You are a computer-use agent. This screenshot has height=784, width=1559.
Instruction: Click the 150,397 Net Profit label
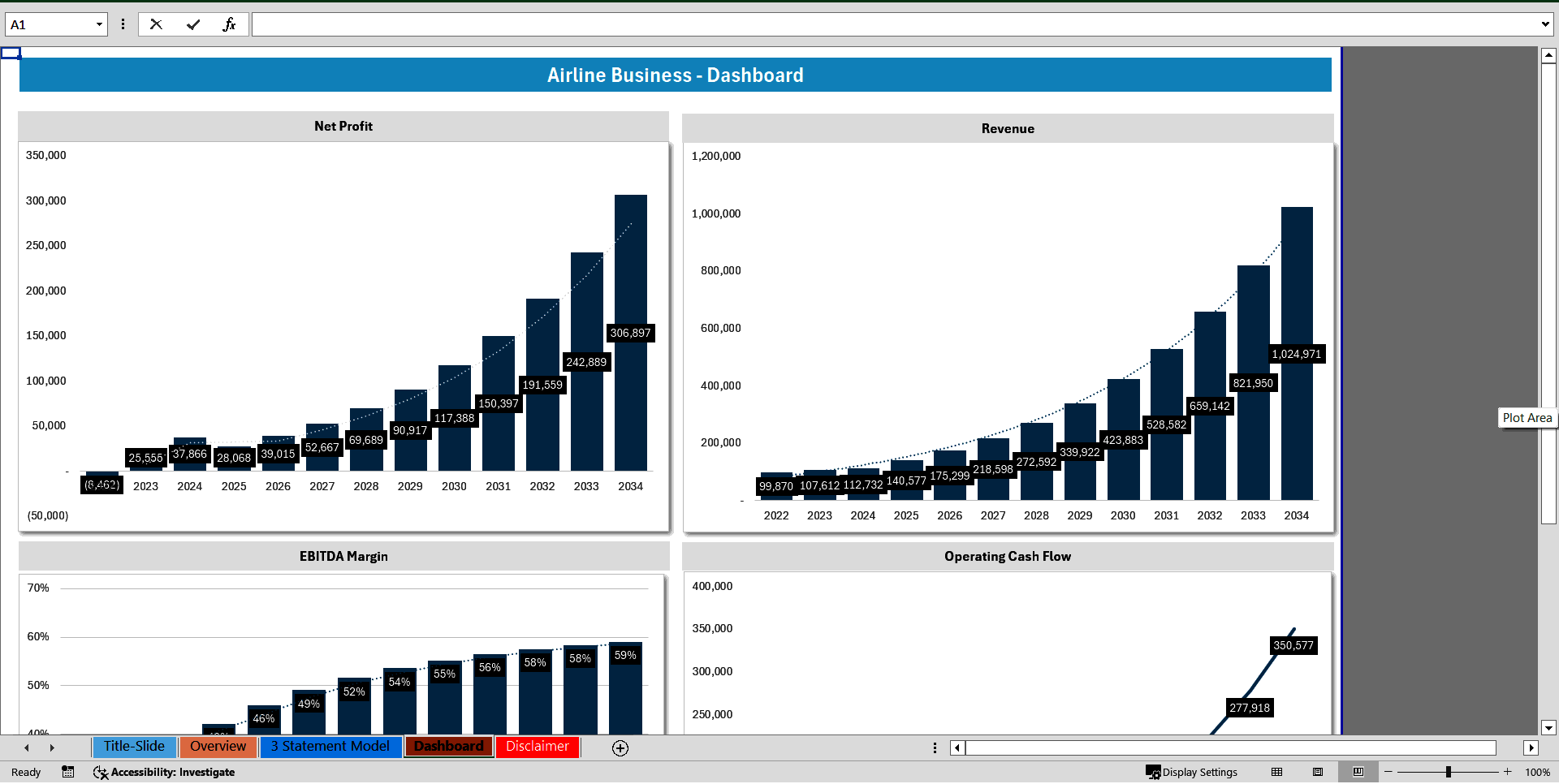(x=498, y=403)
